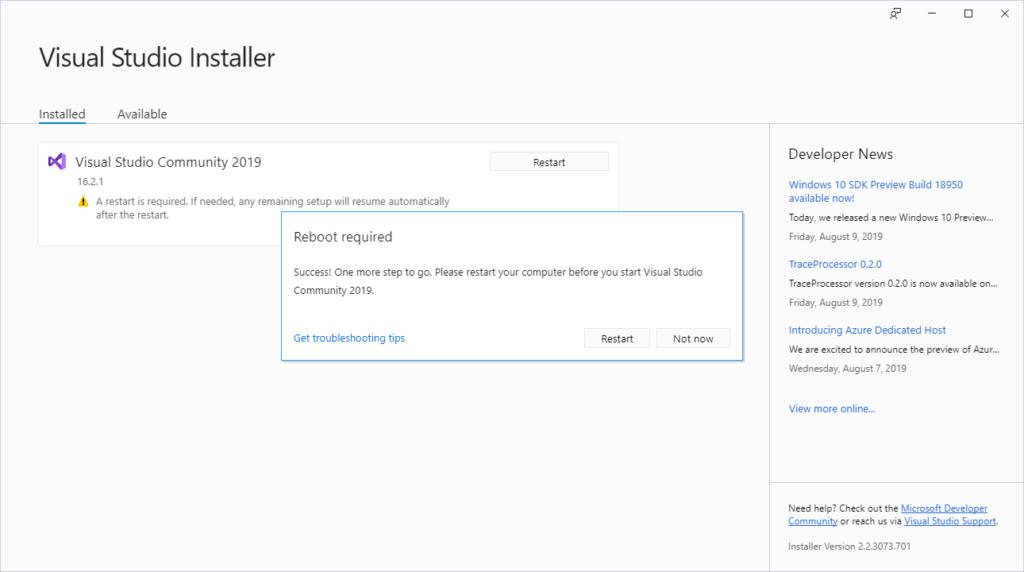The image size is (1024, 572).
Task: Click Restart in Visual Studio Community card
Action: coord(549,162)
